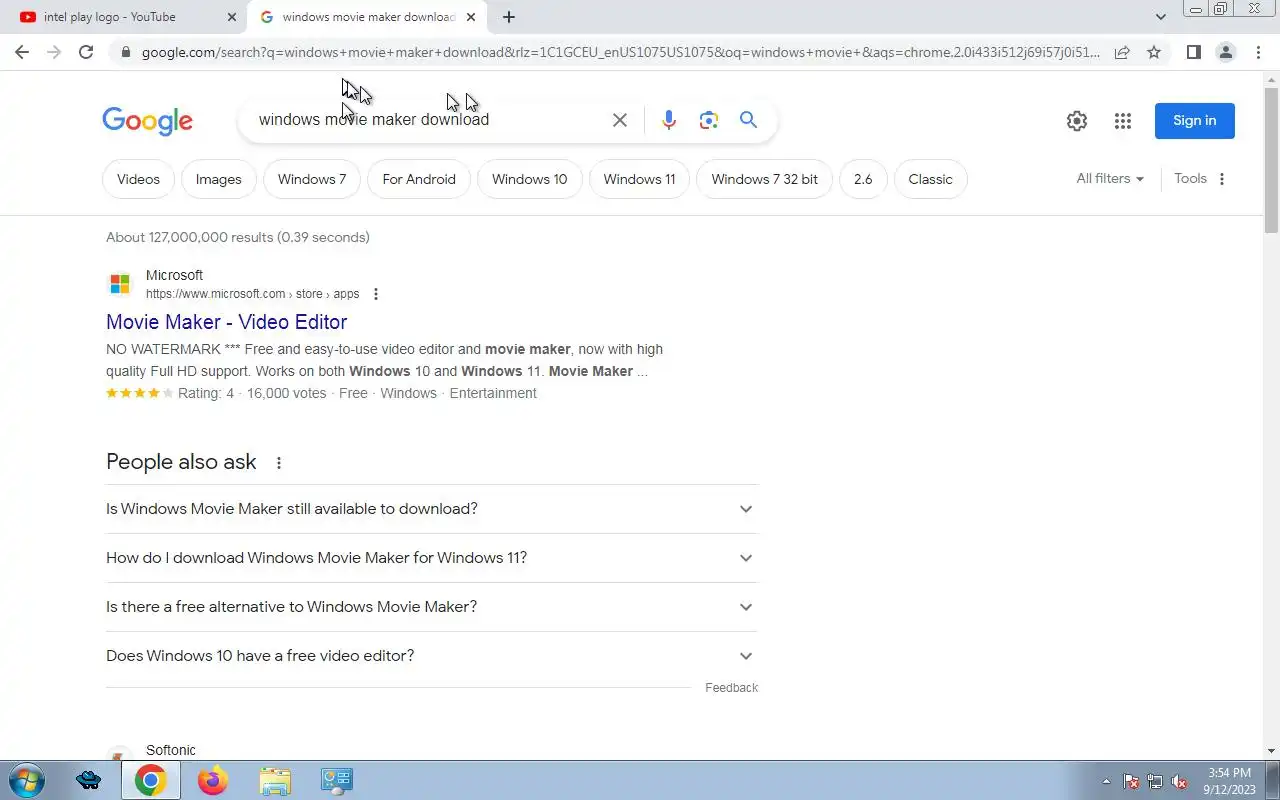This screenshot has height=800, width=1280.
Task: Open Action Center flag in tray
Action: [1131, 781]
